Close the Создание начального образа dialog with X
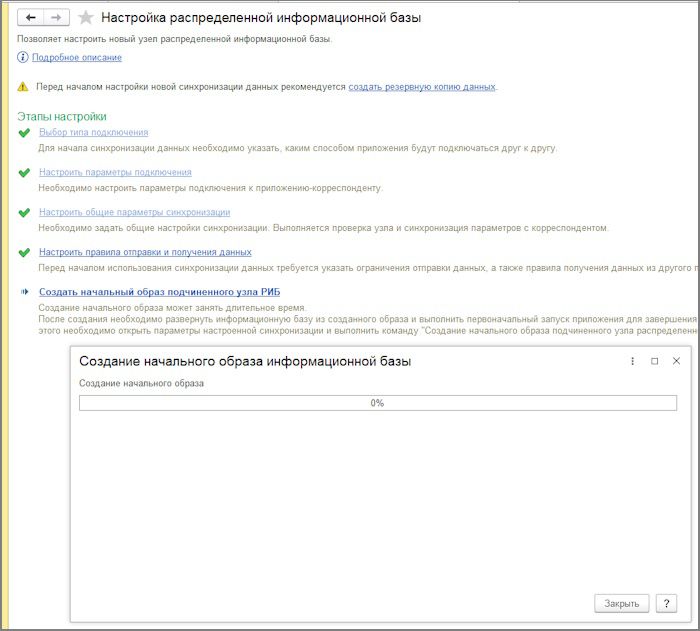 (676, 361)
